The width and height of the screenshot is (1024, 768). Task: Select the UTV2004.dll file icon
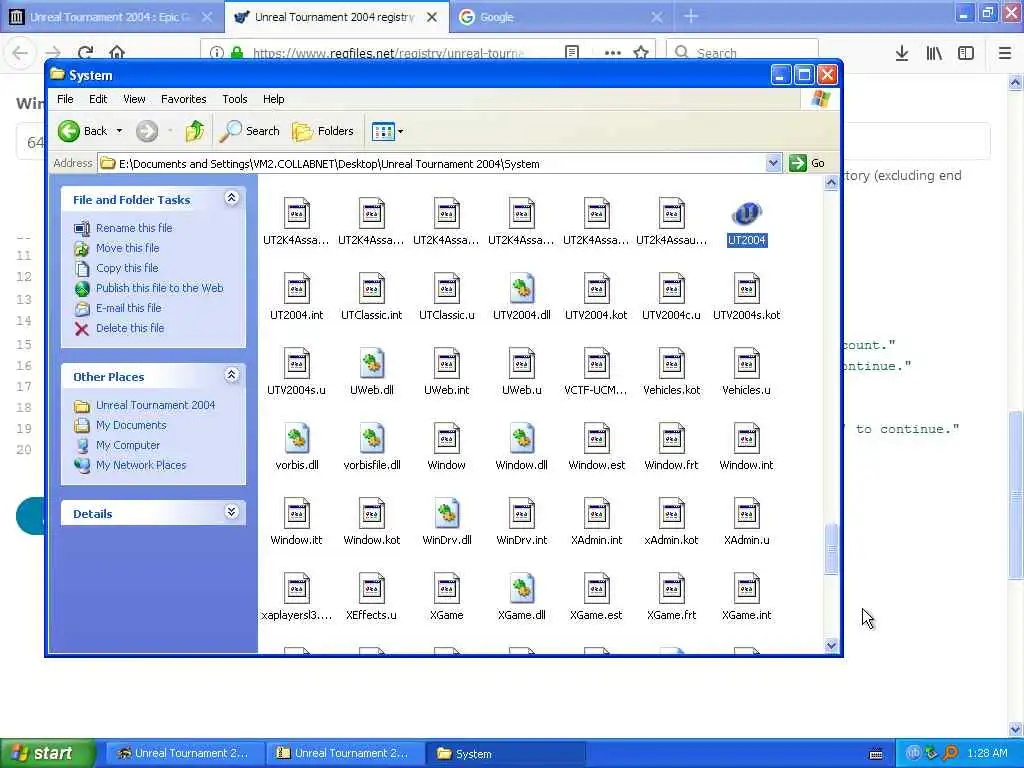[522, 289]
